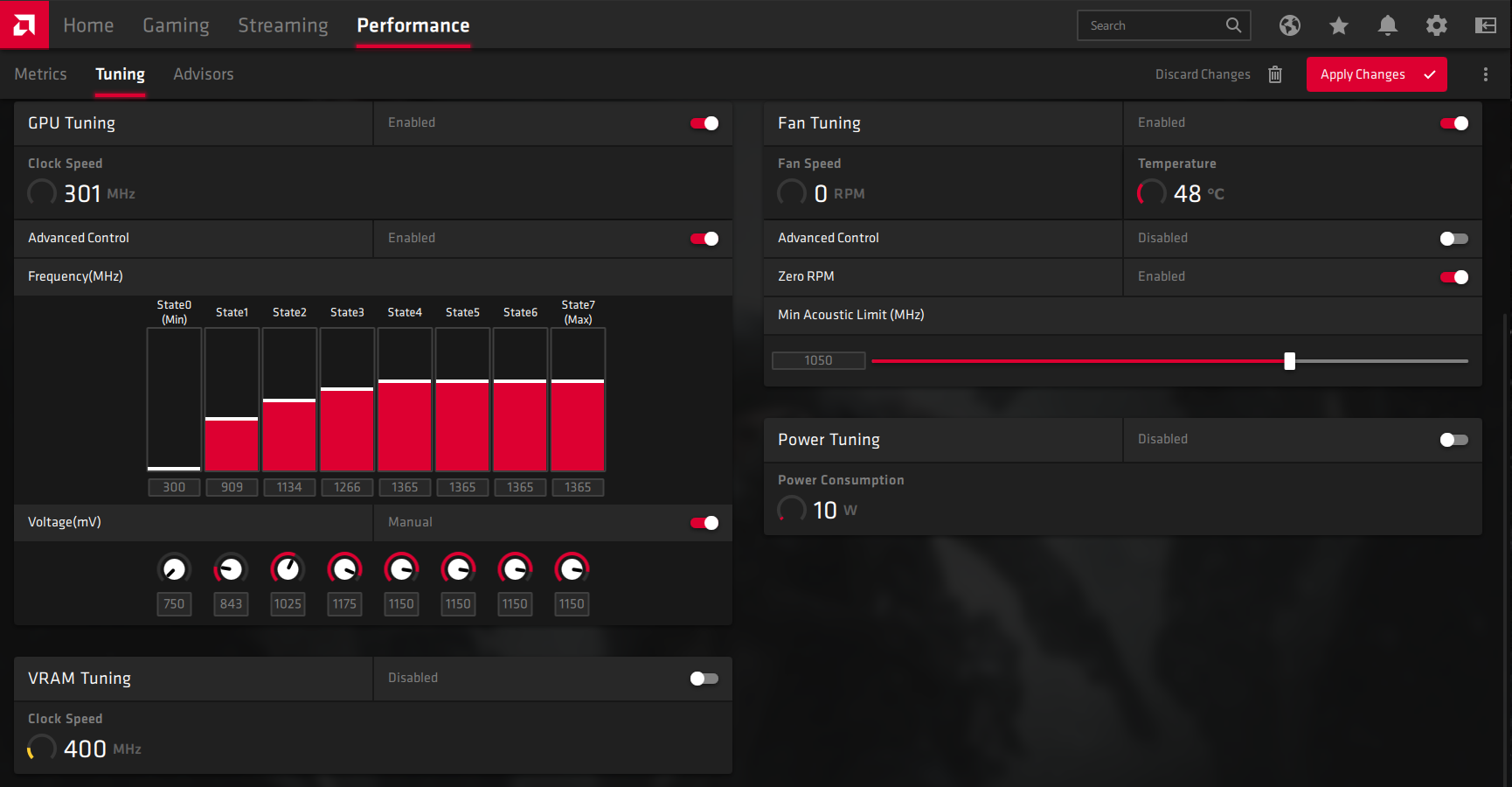Viewport: 1512px width, 787px height.
Task: Click the sidebar panel layout icon
Action: 1485,25
